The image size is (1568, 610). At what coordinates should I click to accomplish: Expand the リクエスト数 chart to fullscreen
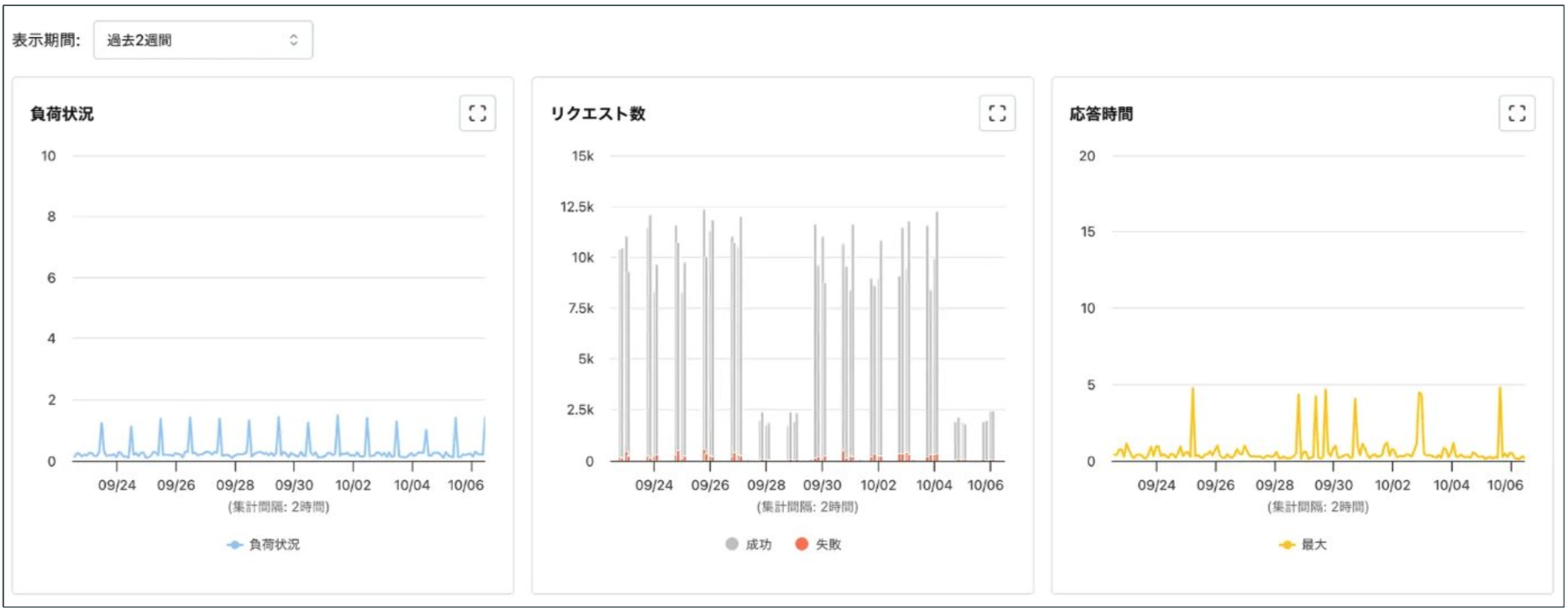coord(997,113)
